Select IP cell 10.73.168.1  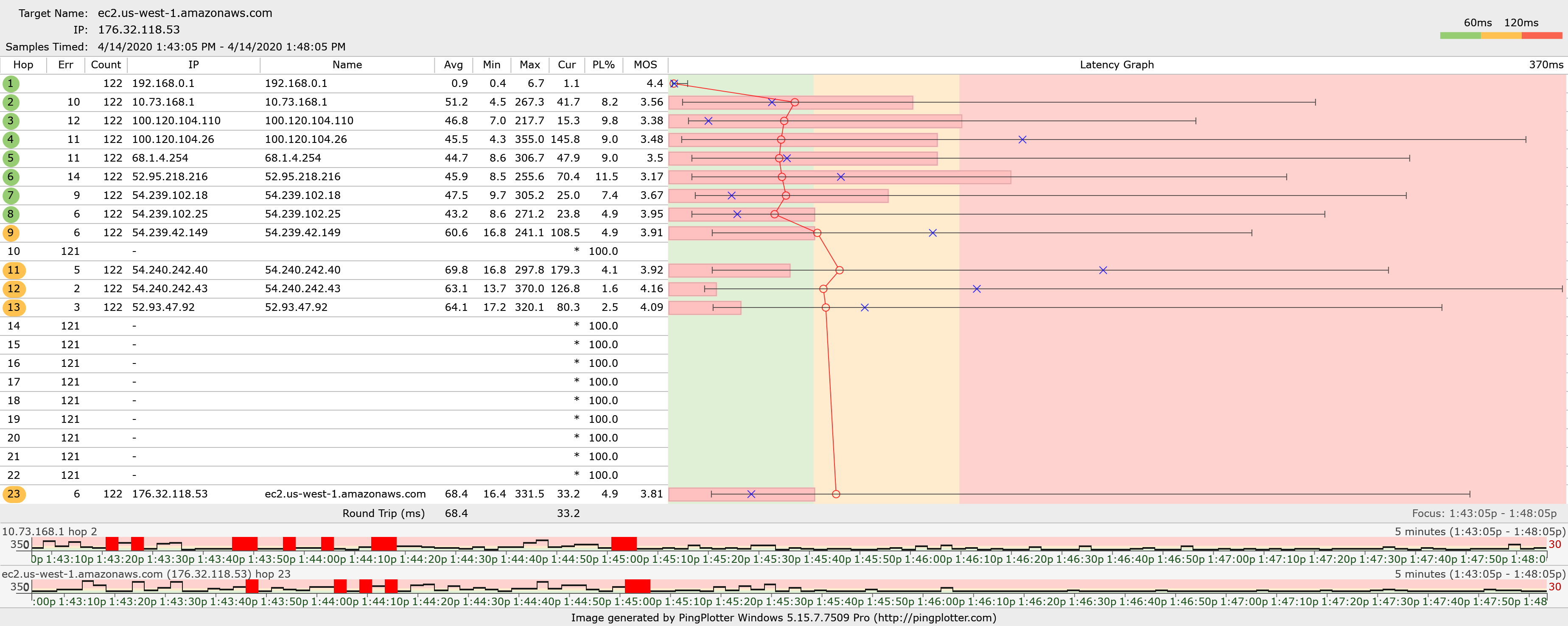click(163, 102)
